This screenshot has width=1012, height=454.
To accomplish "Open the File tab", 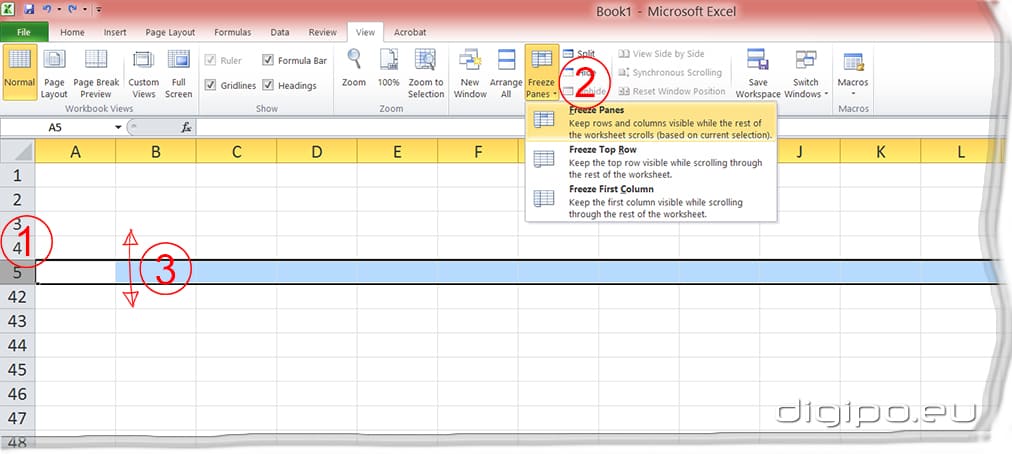I will (x=24, y=32).
